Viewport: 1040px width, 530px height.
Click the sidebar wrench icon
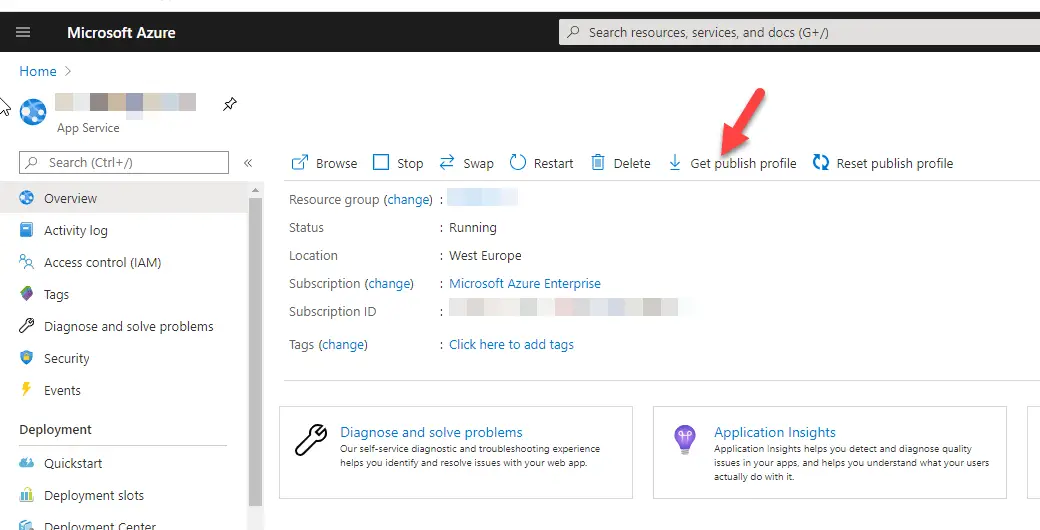27,325
